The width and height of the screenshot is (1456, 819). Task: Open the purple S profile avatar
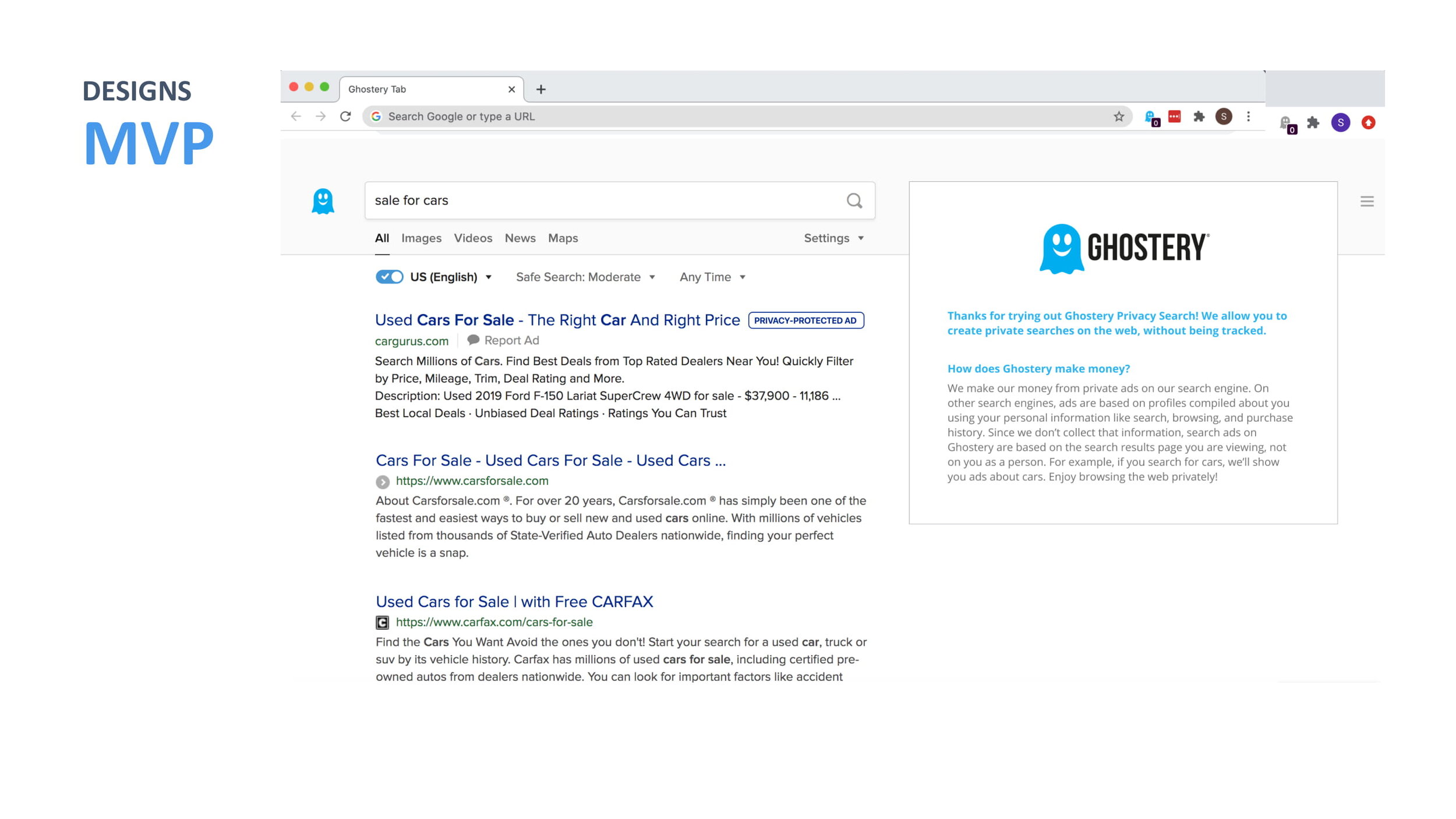pyautogui.click(x=1341, y=122)
